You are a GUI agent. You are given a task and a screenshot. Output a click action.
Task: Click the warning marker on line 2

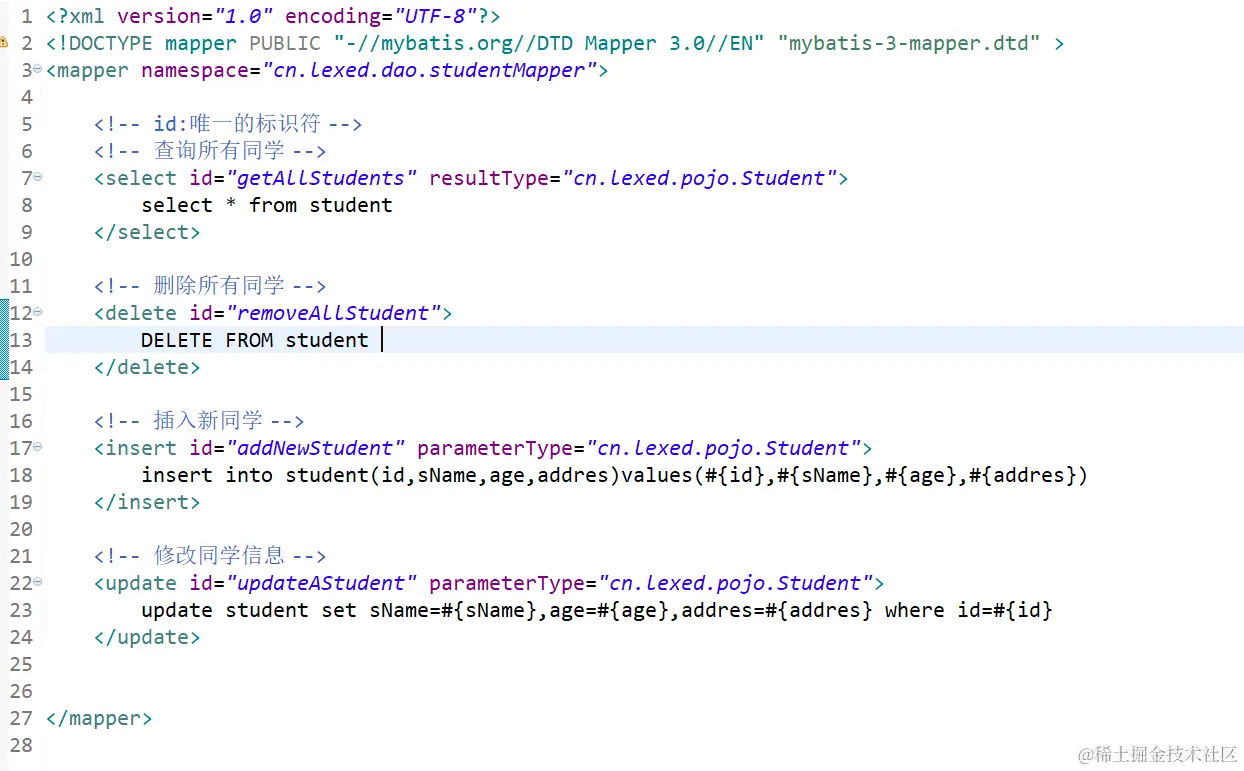pyautogui.click(x=3, y=43)
